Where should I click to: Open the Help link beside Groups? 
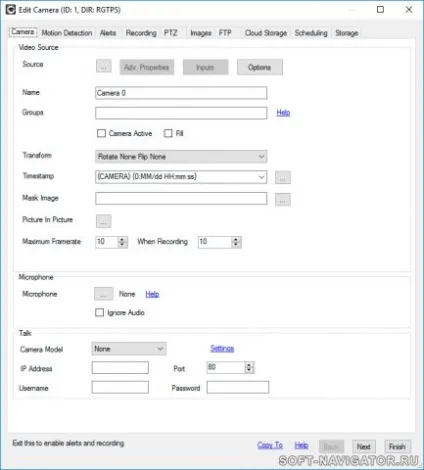coord(283,113)
